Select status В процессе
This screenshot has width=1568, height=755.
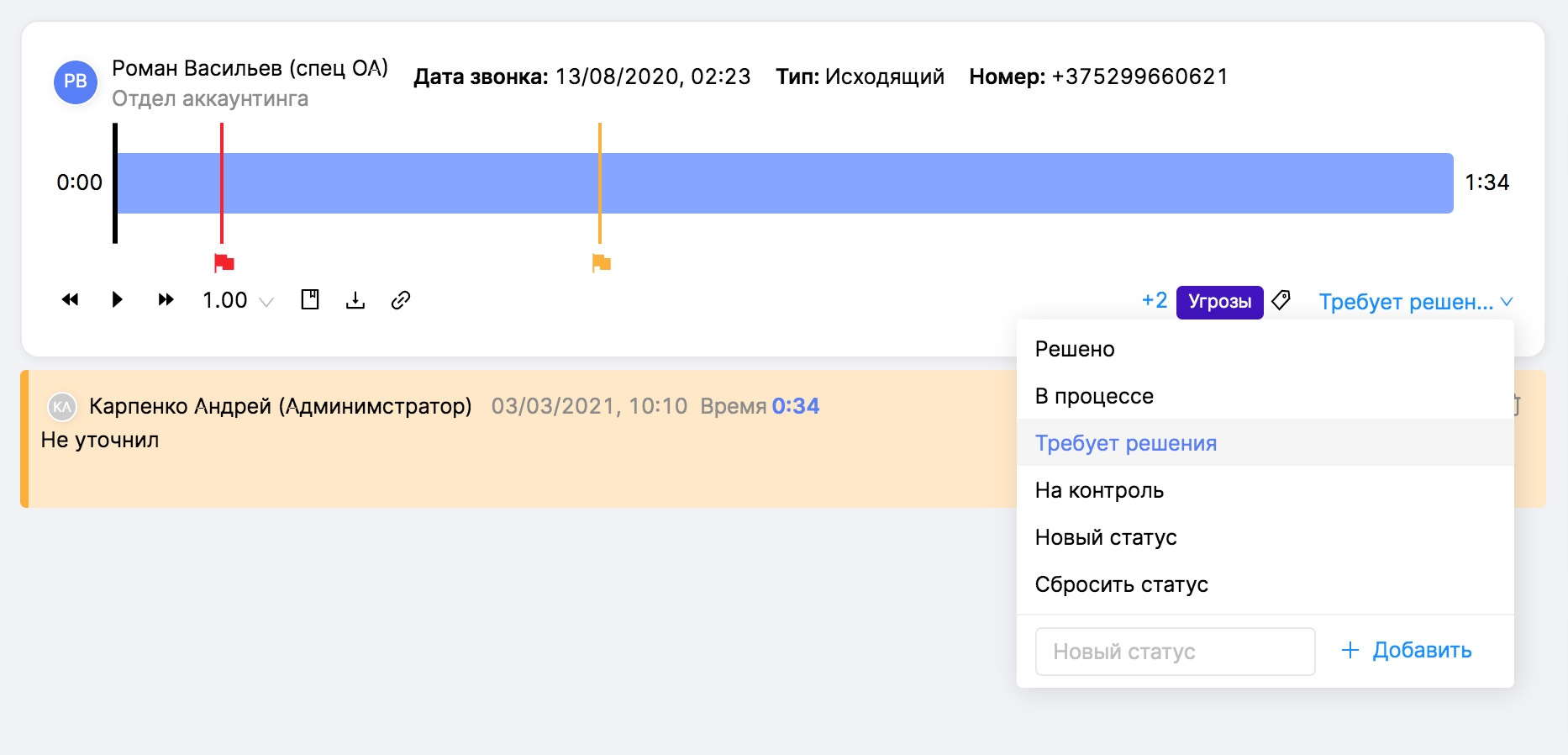1094,396
